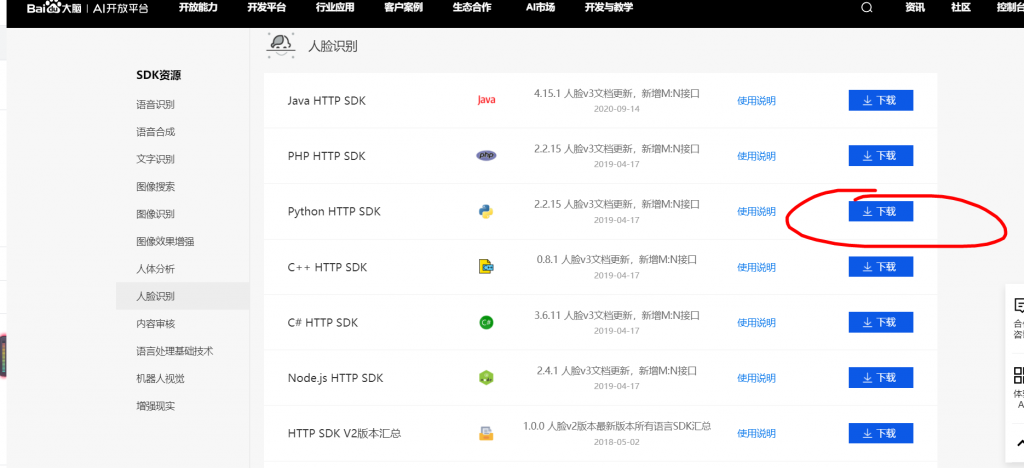The width and height of the screenshot is (1024, 468).
Task: Click the Python language icon
Action: tap(486, 211)
